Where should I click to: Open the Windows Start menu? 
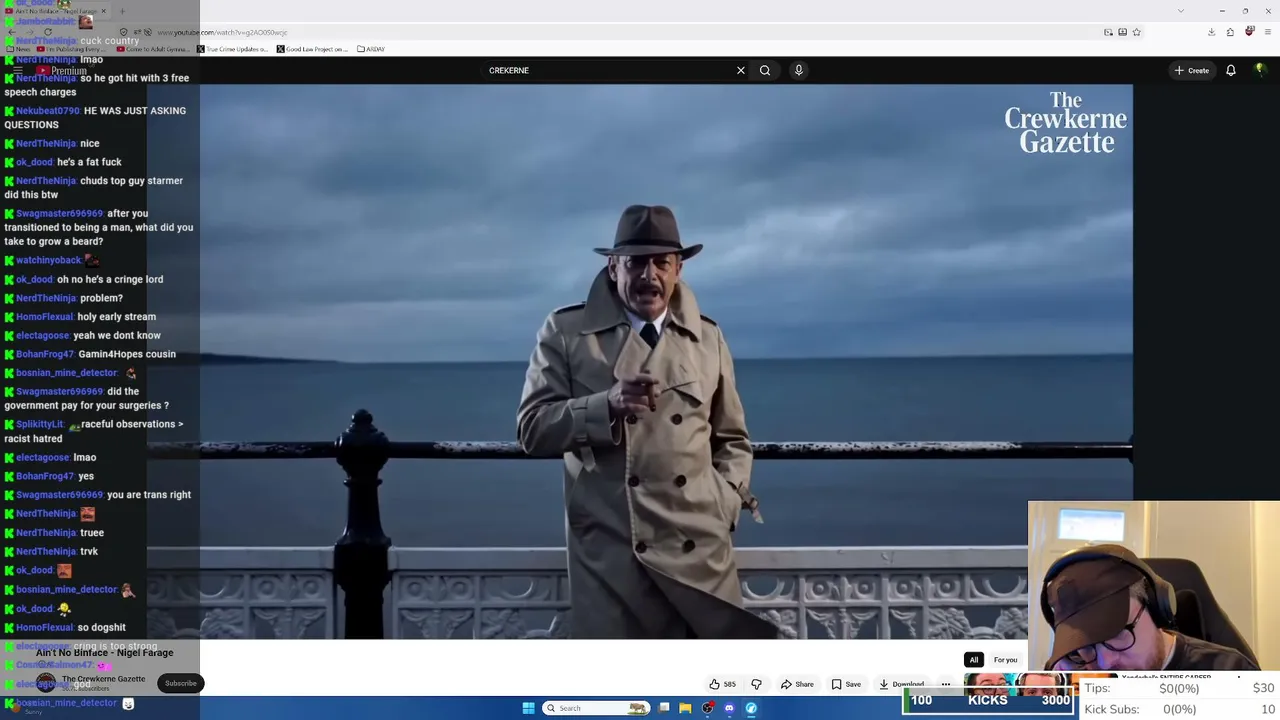click(528, 708)
